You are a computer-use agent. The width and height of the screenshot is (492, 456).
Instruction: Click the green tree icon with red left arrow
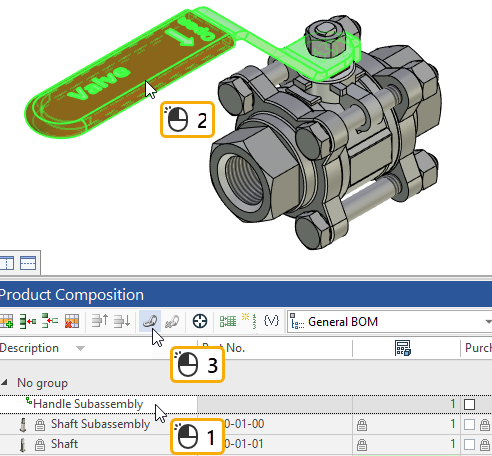50,321
